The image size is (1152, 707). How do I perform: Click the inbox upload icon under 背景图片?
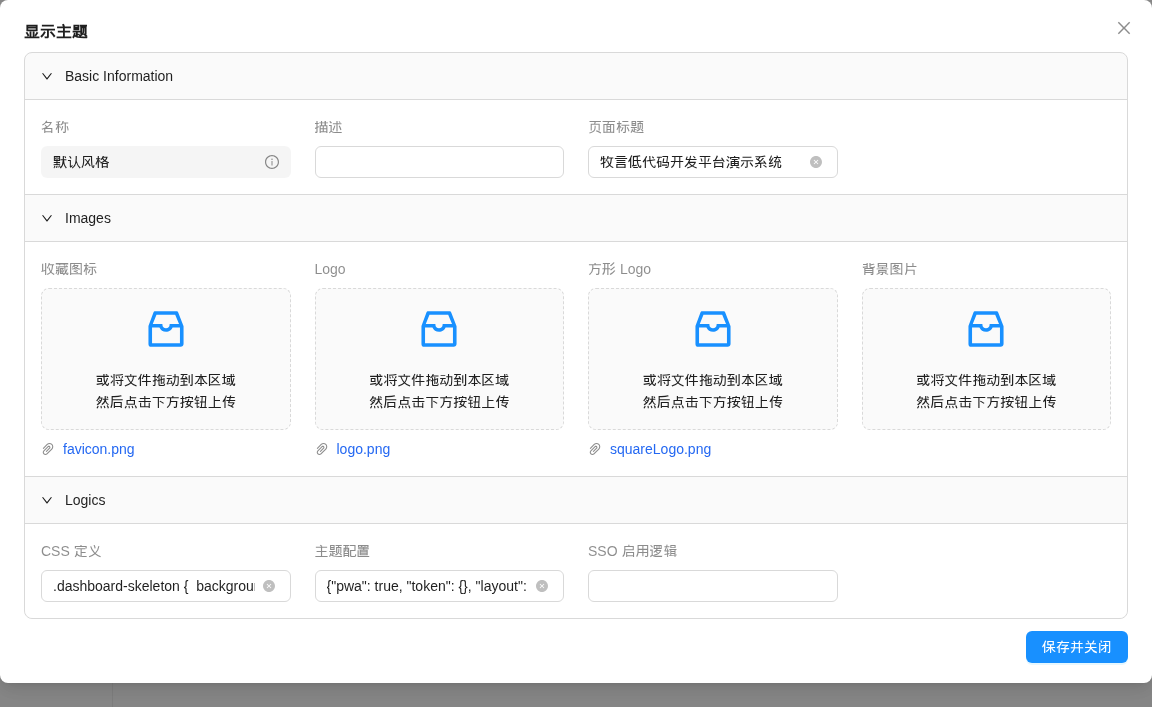(986, 329)
